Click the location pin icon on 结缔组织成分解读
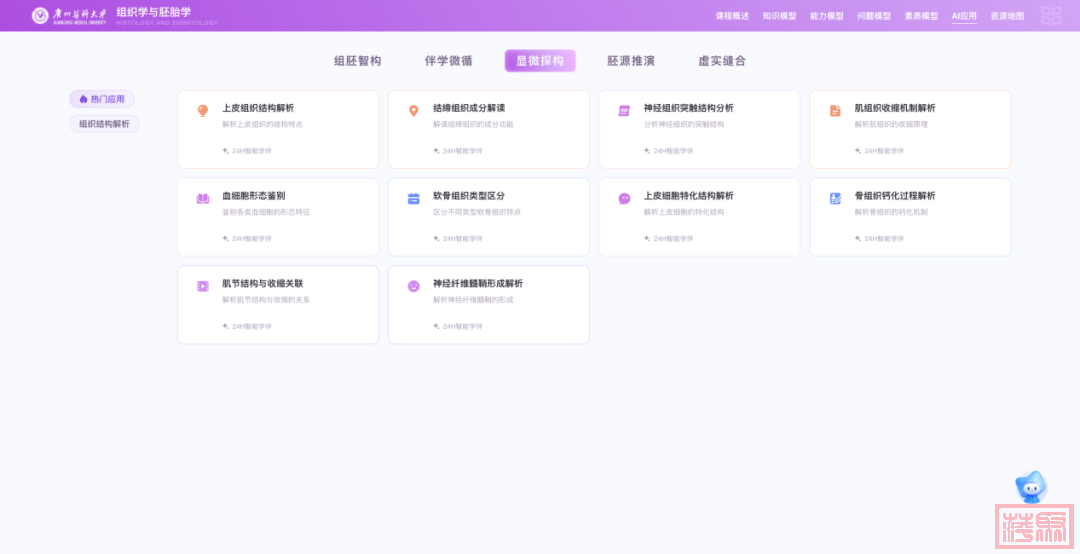1080x554 pixels. (414, 110)
